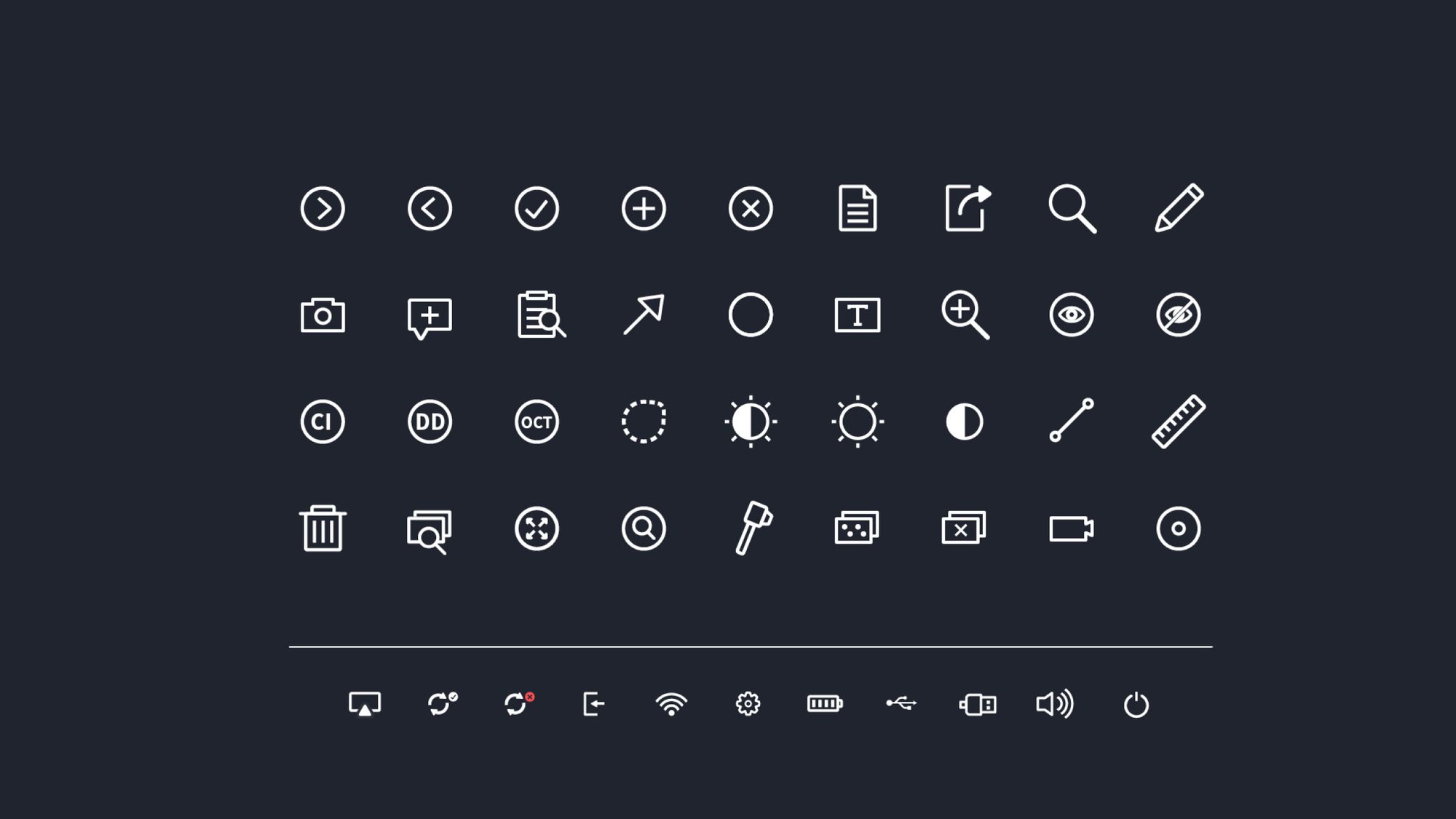1456x819 pixels.
Task: Toggle the half-filled contrast icon
Action: click(963, 422)
